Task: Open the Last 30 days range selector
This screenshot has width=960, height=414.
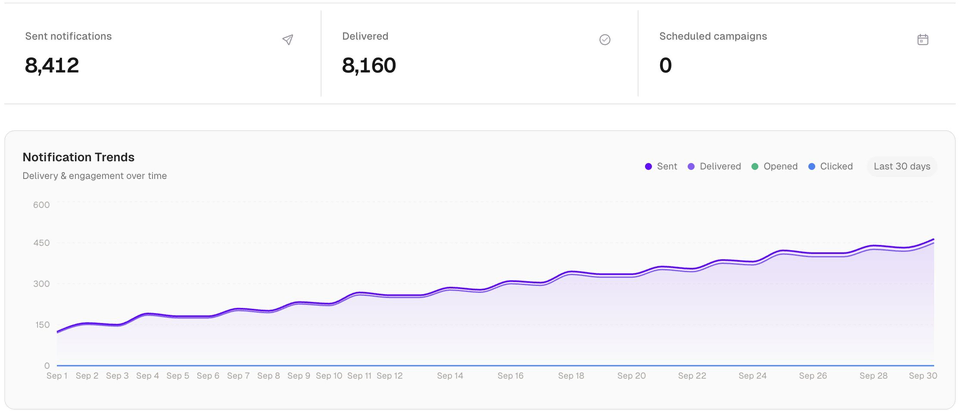Action: pyautogui.click(x=902, y=167)
